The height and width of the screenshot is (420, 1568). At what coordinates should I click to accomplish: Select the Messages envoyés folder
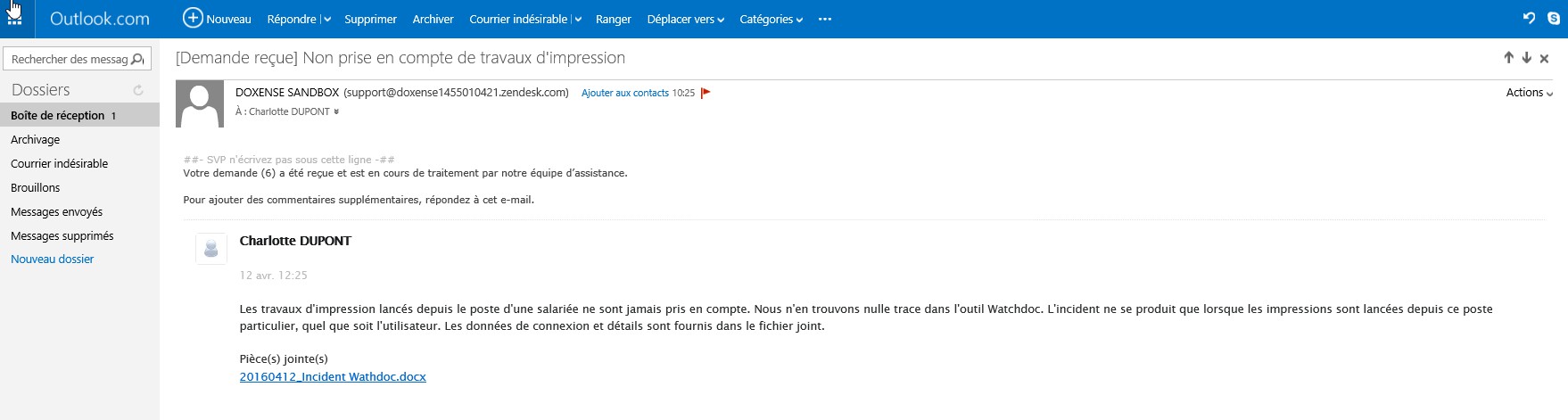click(56, 212)
